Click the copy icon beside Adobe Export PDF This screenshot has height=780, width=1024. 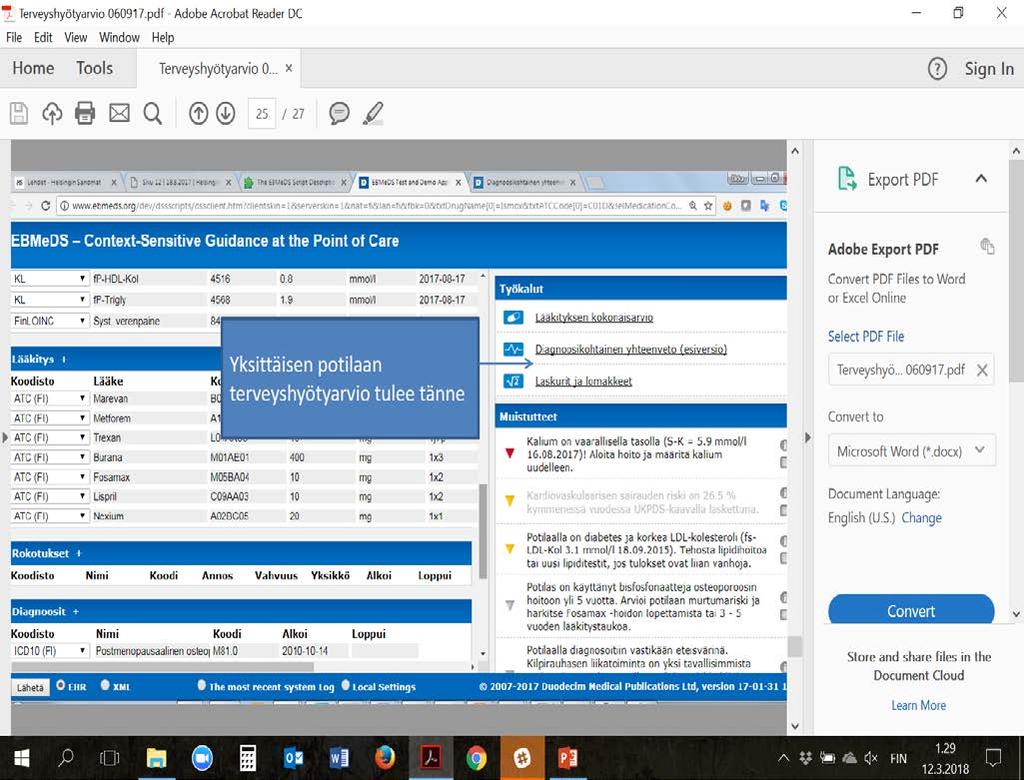click(987, 247)
